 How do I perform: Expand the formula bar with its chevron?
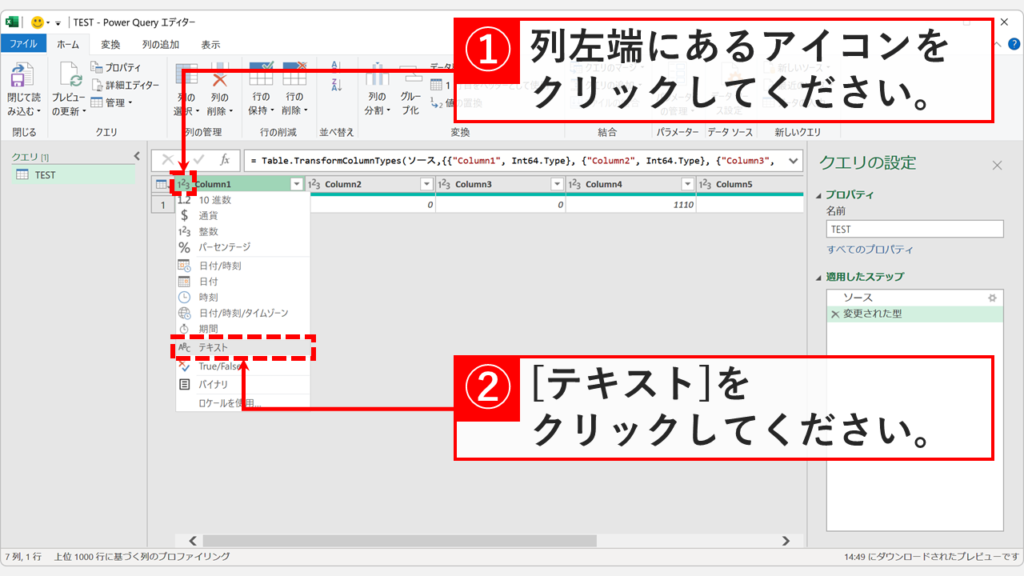[x=795, y=161]
